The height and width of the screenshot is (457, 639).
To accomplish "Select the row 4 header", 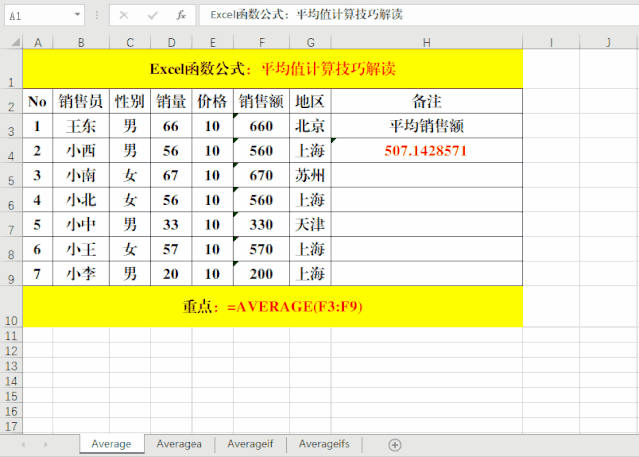I will (11, 151).
